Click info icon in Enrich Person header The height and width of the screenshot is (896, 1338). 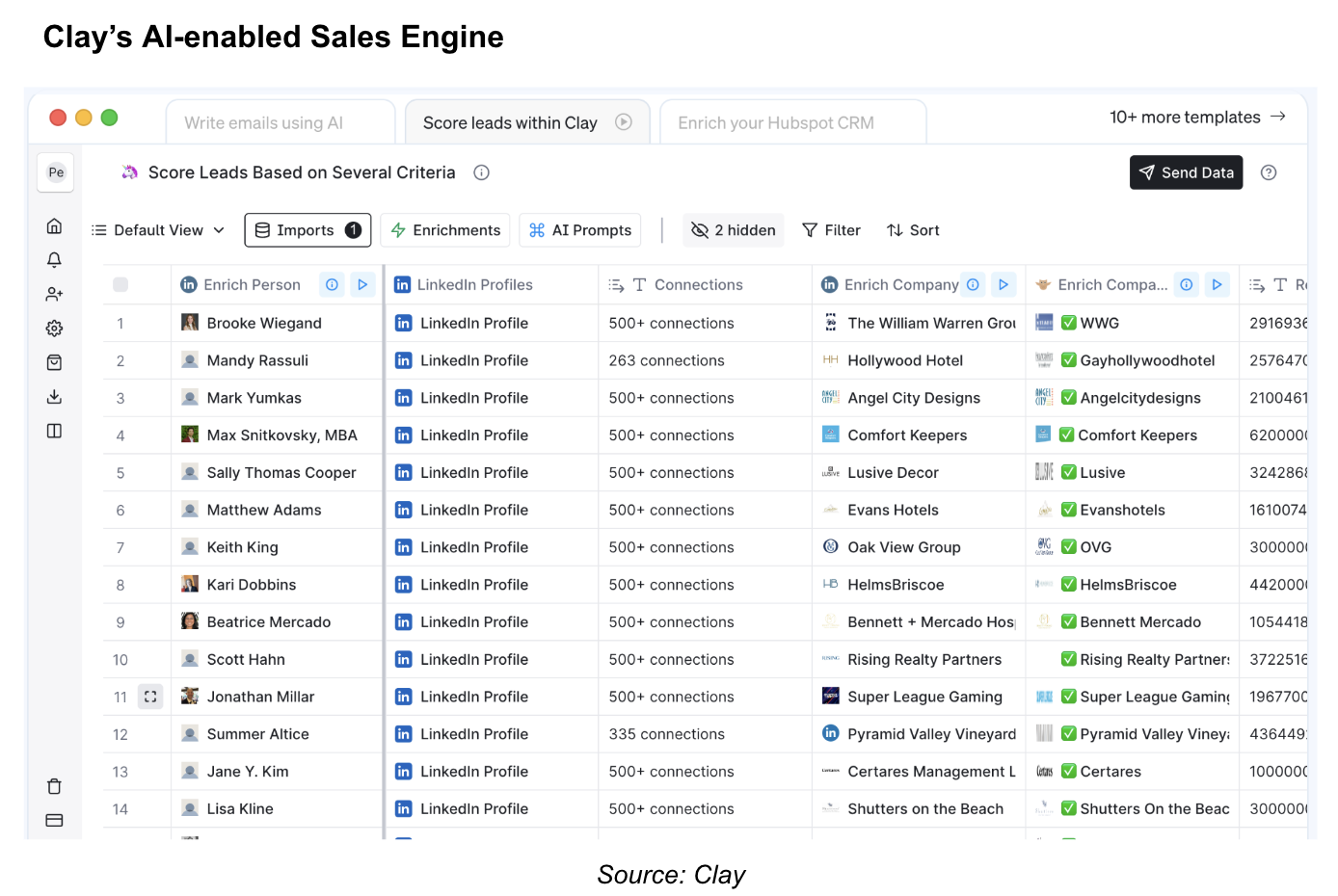coord(333,284)
